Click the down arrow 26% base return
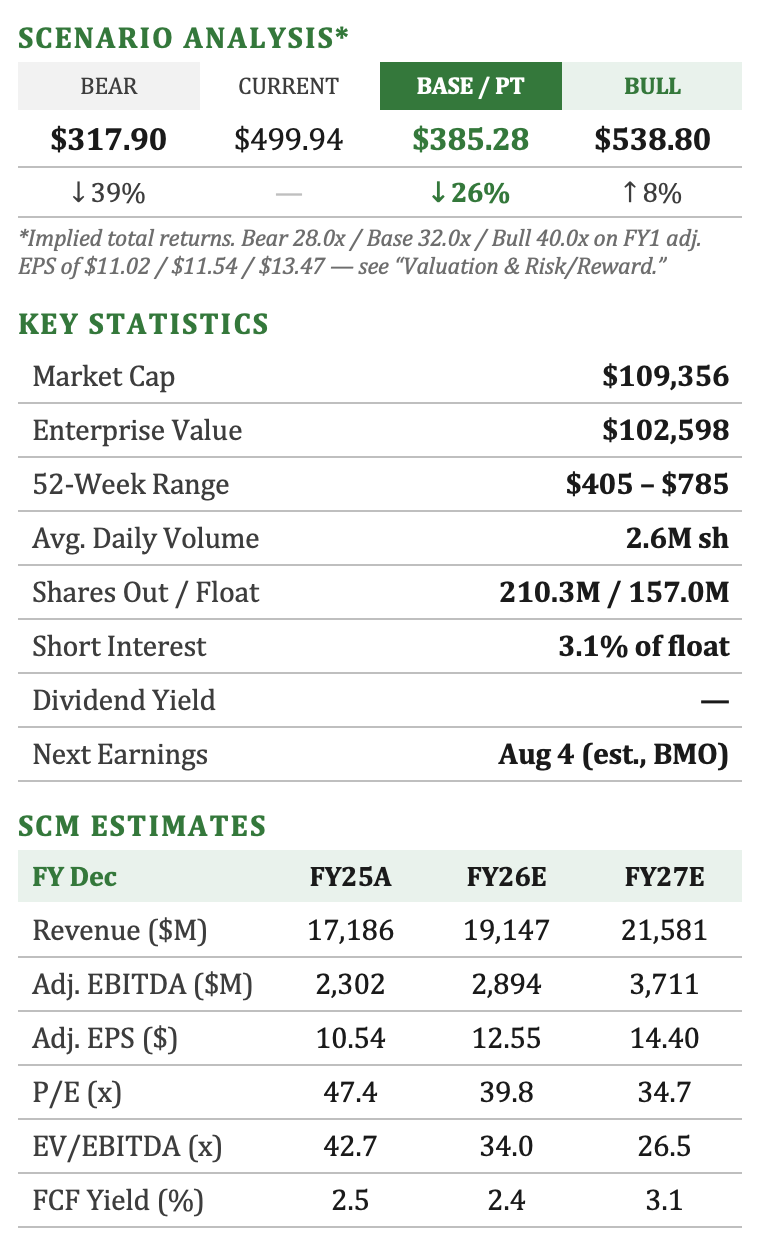Screen dimensions: 760x1240 tap(470, 193)
